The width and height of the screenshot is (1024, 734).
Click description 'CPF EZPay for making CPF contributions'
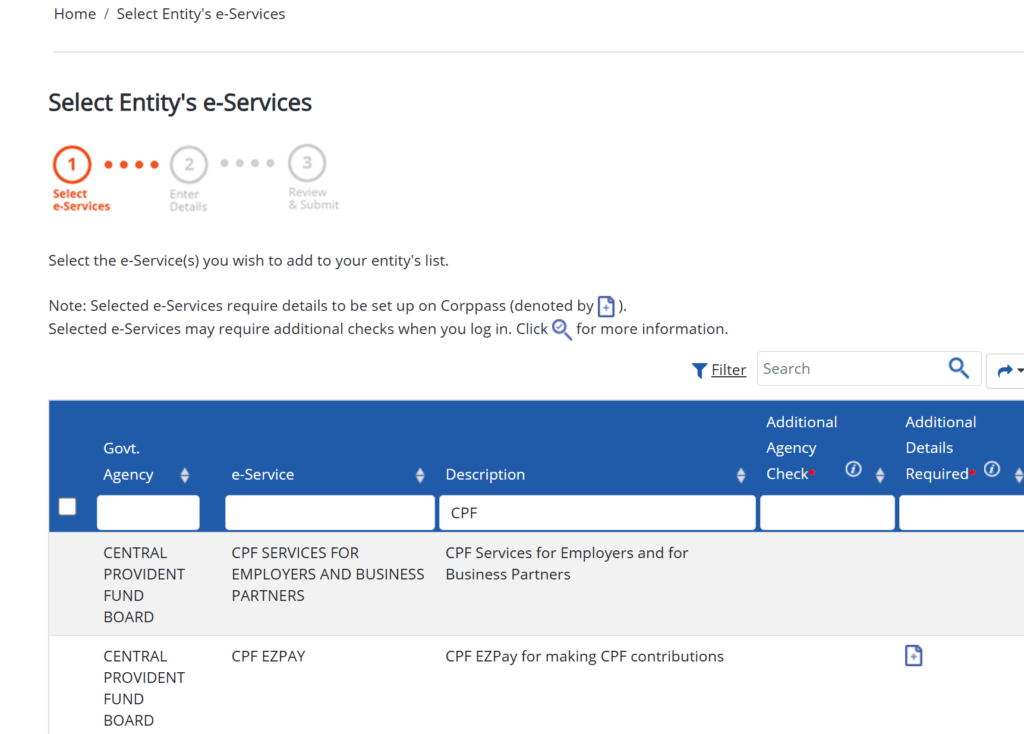click(x=584, y=656)
